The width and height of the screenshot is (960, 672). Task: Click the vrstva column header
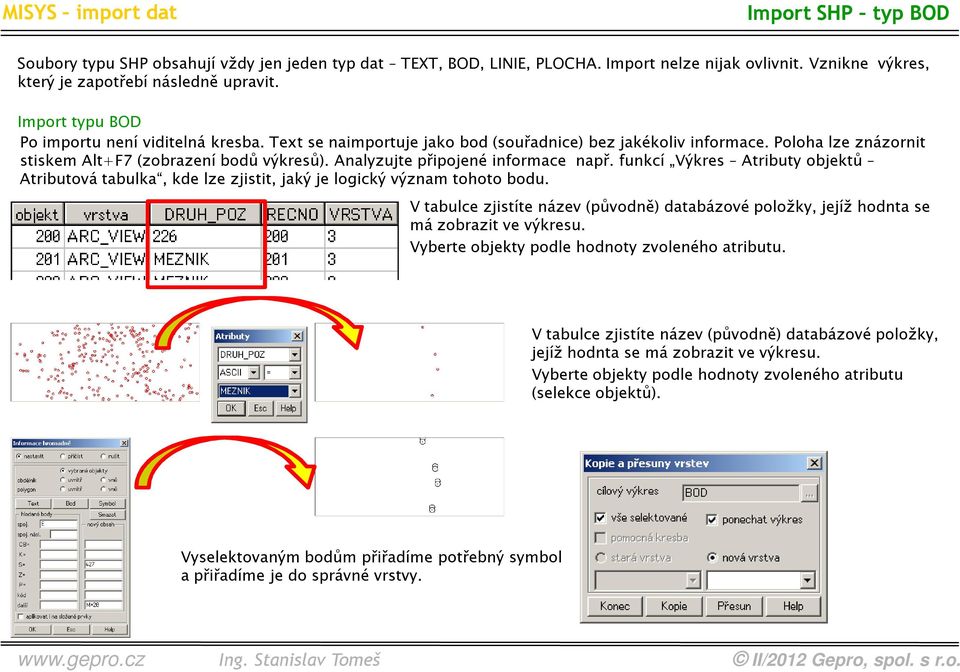(106, 214)
